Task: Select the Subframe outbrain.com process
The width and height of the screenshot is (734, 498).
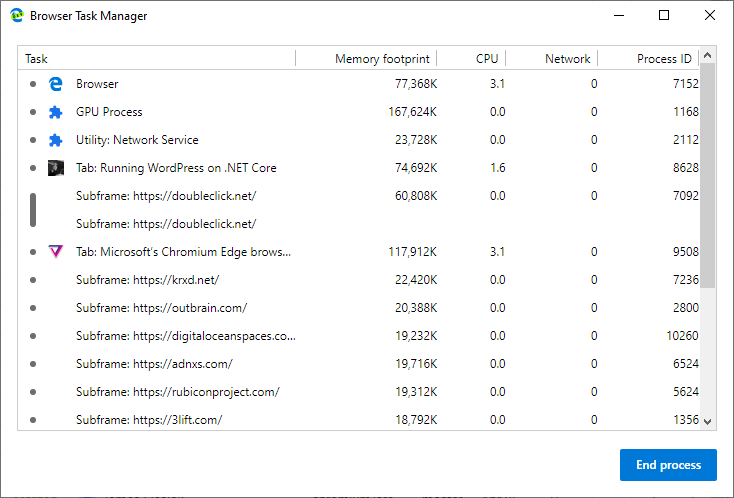Action: [359, 308]
